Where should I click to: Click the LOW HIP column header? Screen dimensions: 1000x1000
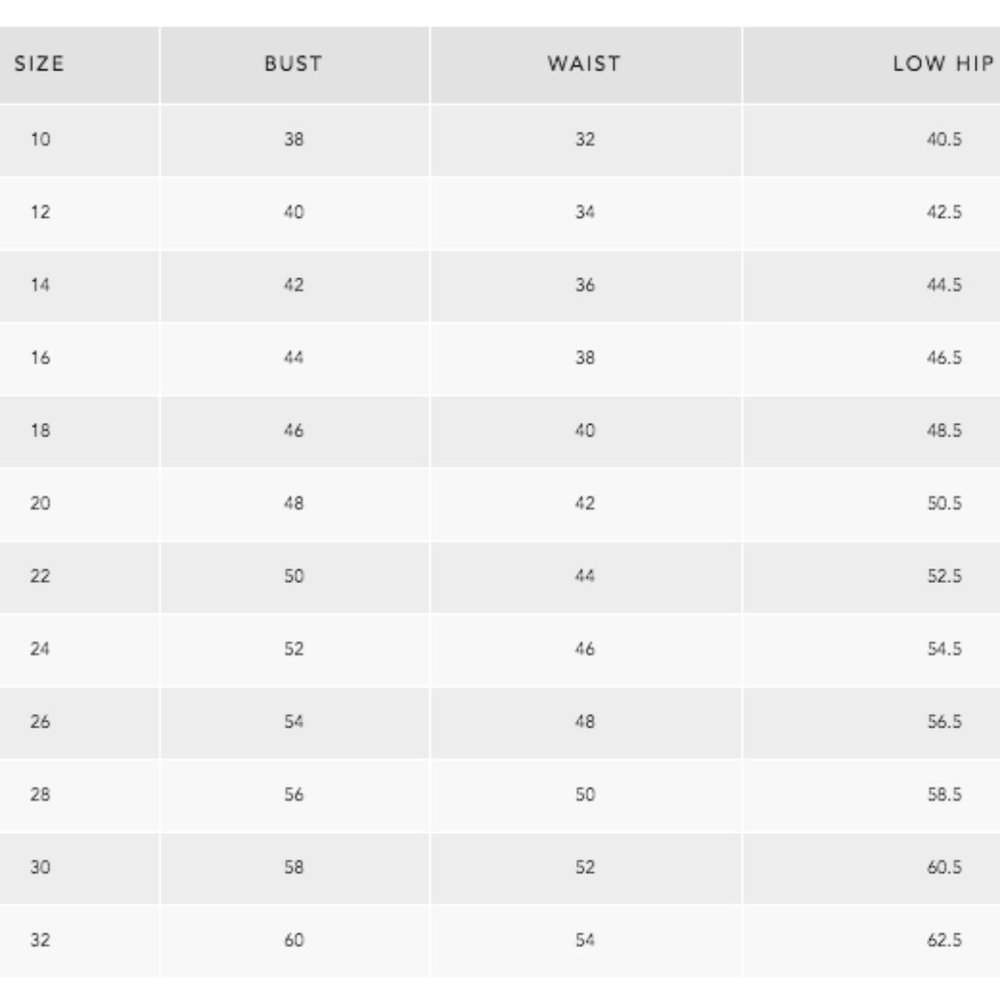click(x=943, y=64)
